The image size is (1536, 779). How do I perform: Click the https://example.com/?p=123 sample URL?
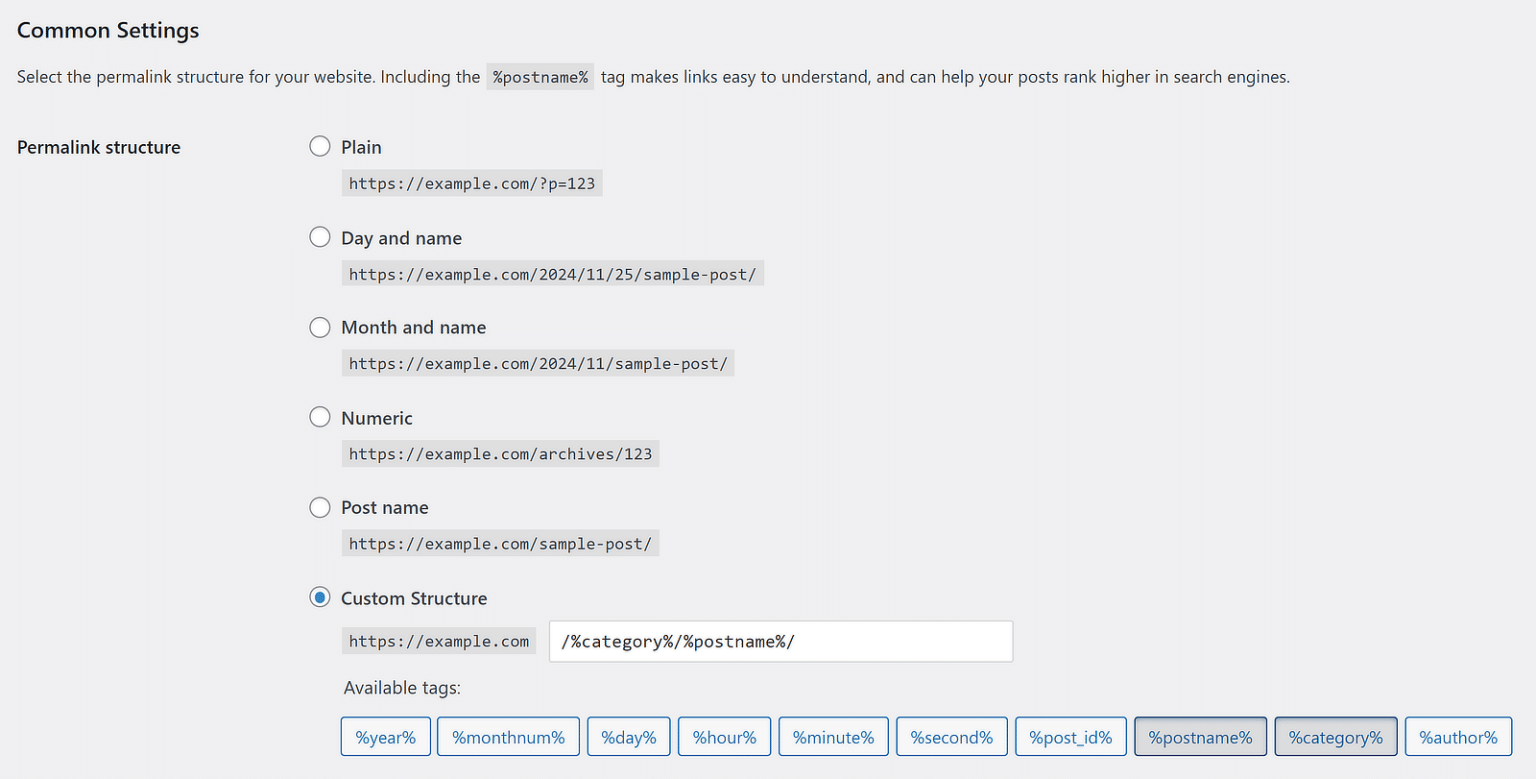[x=472, y=183]
